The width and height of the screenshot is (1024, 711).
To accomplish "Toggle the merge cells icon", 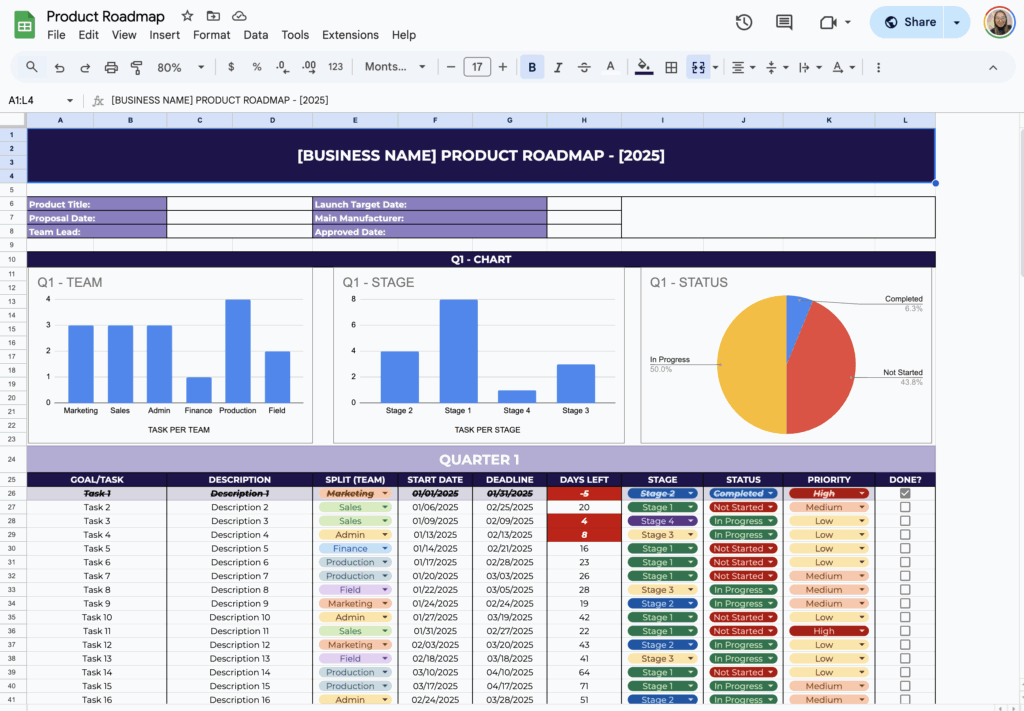I will pos(699,66).
